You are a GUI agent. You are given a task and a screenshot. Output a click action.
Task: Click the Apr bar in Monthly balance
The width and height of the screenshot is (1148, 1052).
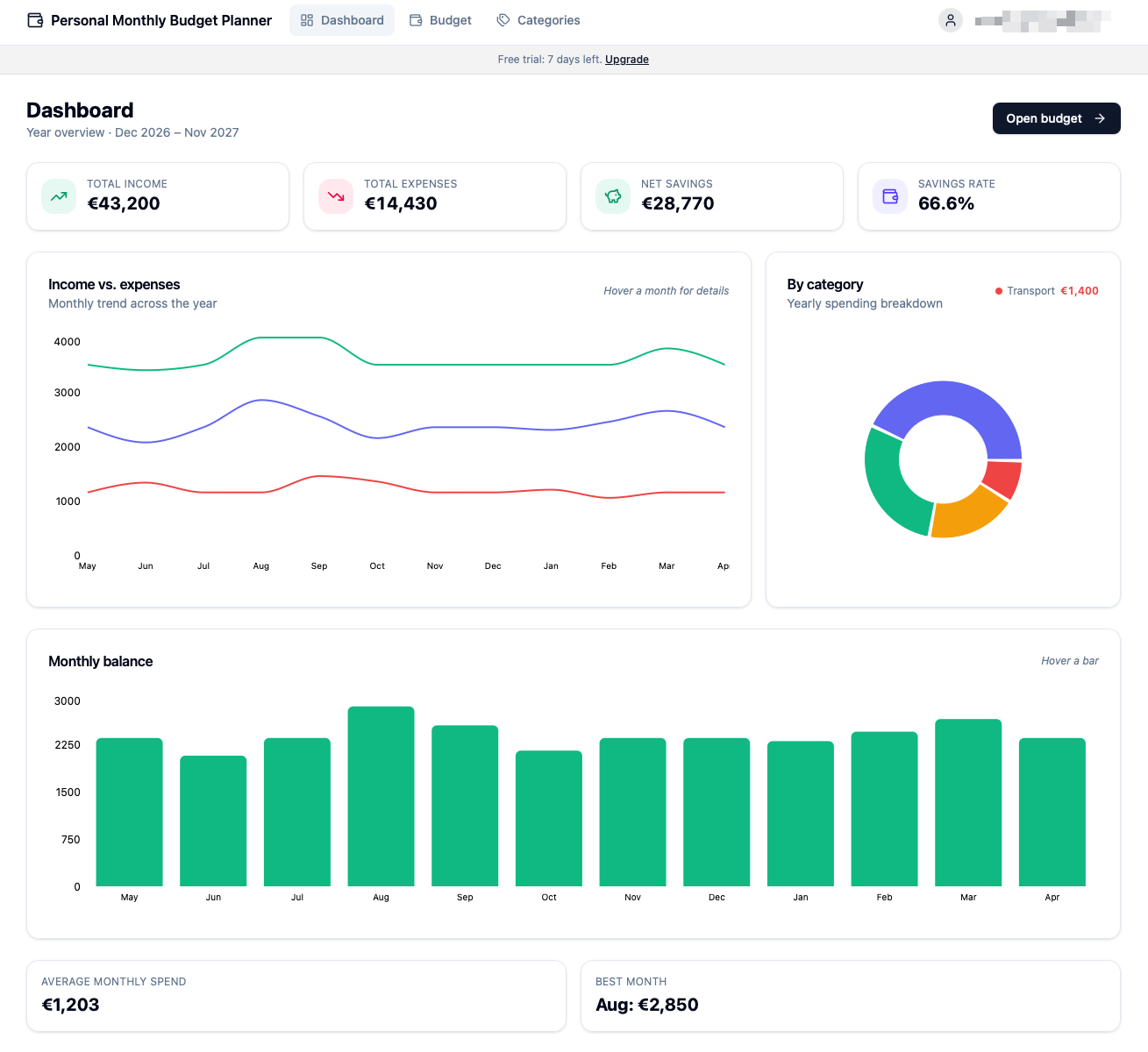pos(1052,812)
